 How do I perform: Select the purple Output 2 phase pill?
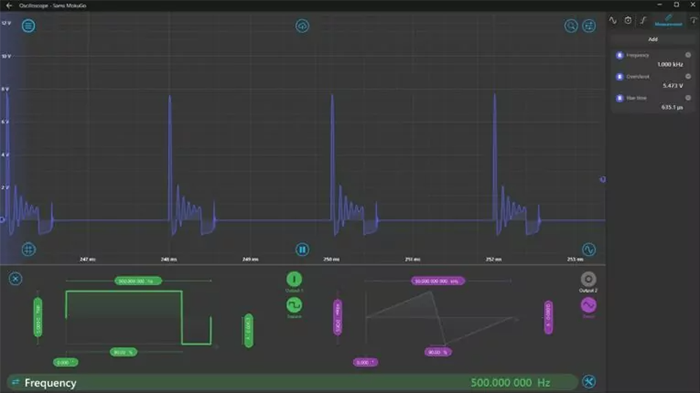(x=366, y=362)
